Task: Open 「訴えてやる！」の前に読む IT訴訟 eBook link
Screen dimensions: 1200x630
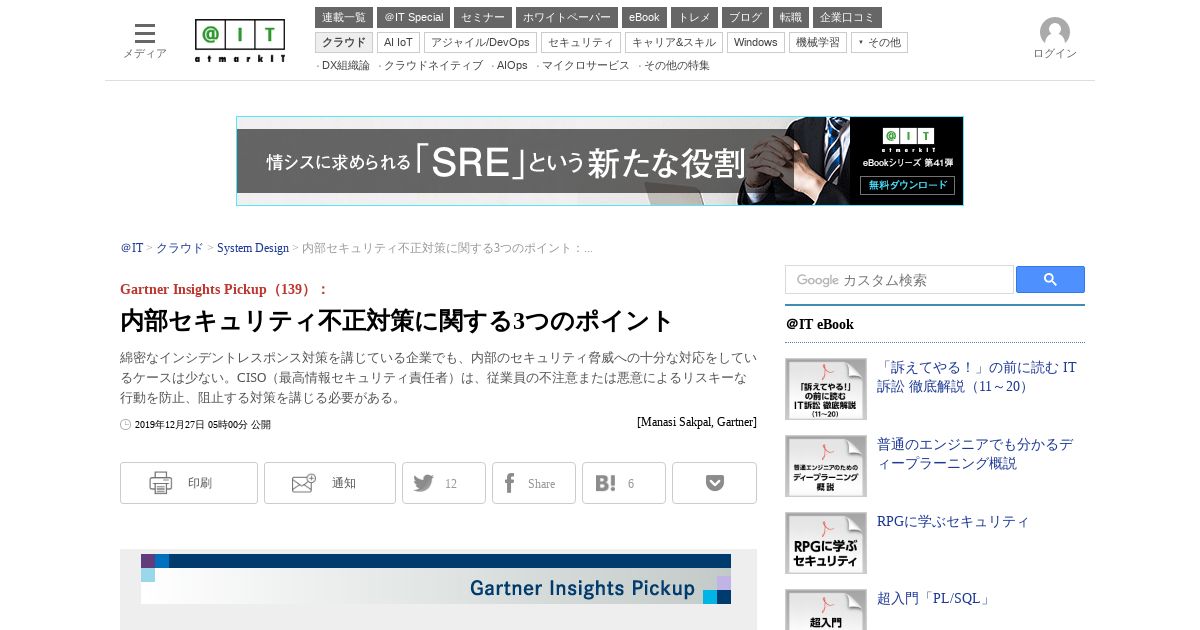Action: (x=977, y=377)
